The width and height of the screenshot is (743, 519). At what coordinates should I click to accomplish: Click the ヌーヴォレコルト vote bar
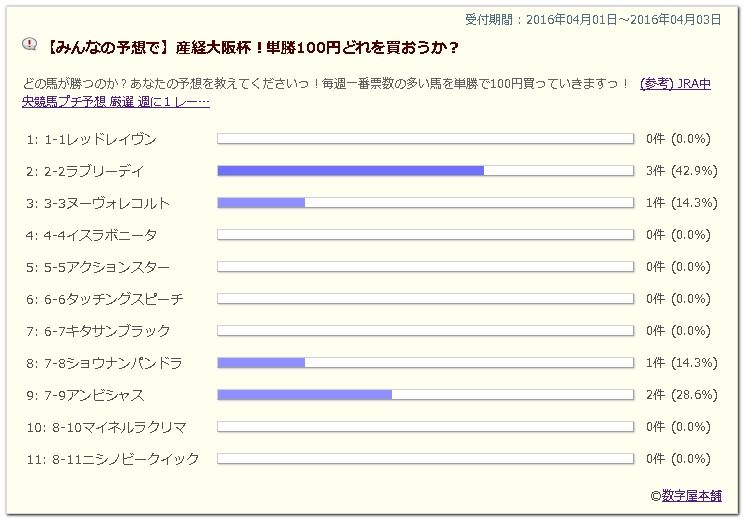pos(426,203)
